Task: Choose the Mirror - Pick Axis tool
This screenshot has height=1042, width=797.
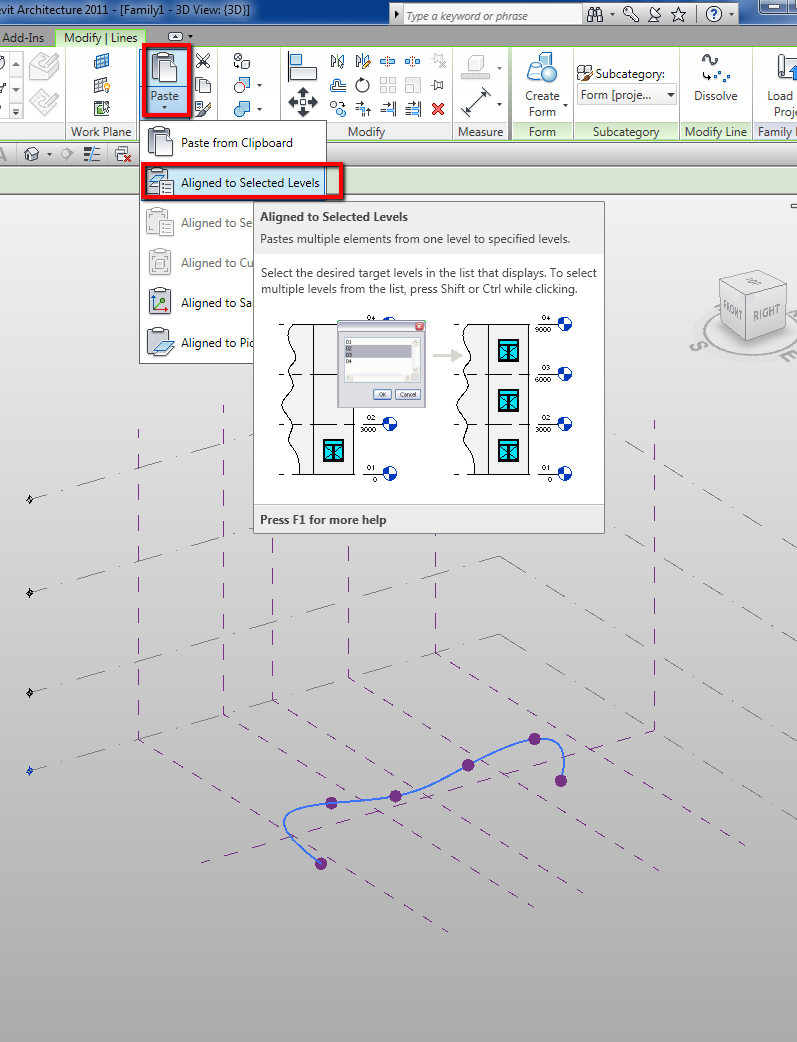Action: (x=338, y=62)
